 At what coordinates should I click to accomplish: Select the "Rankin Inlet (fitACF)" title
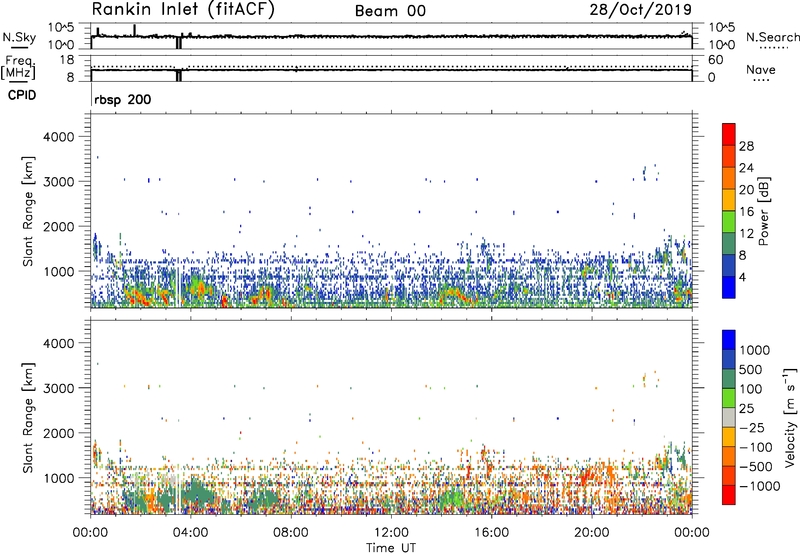(183, 10)
